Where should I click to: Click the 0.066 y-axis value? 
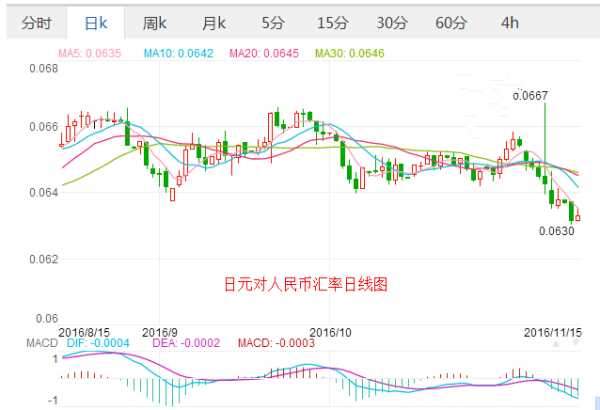pyautogui.click(x=44, y=127)
